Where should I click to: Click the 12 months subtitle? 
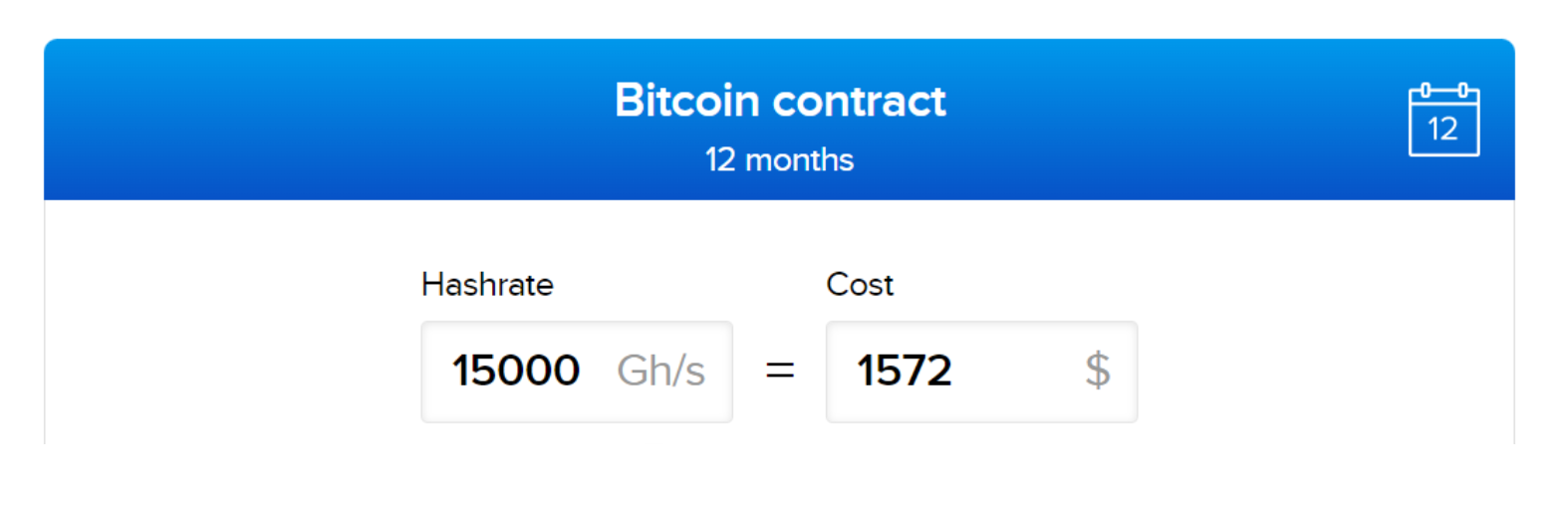point(779,159)
